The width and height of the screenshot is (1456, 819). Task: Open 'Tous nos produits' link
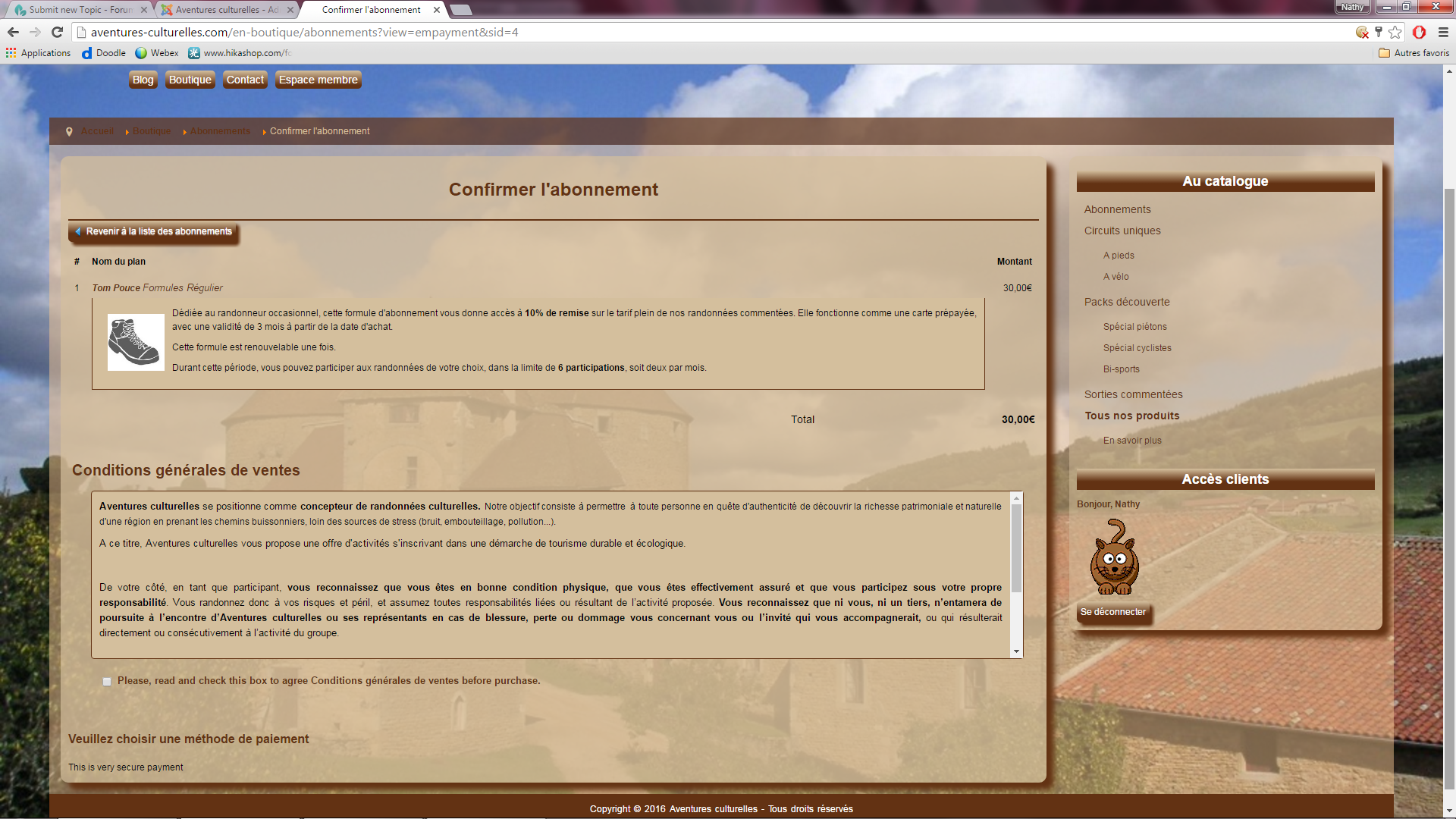[x=1131, y=416]
